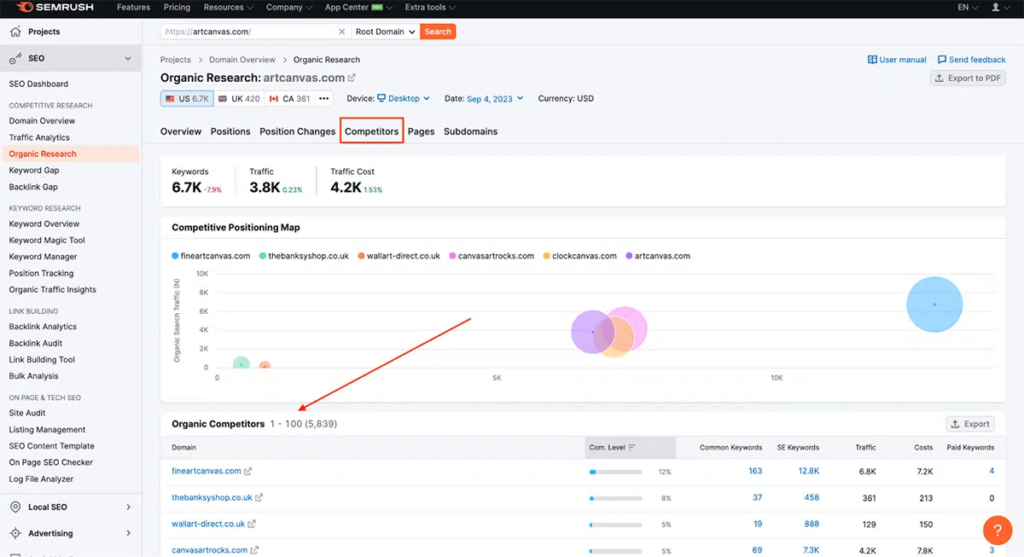Switch to the Subdomains tab
The width and height of the screenshot is (1024, 557).
(x=470, y=131)
